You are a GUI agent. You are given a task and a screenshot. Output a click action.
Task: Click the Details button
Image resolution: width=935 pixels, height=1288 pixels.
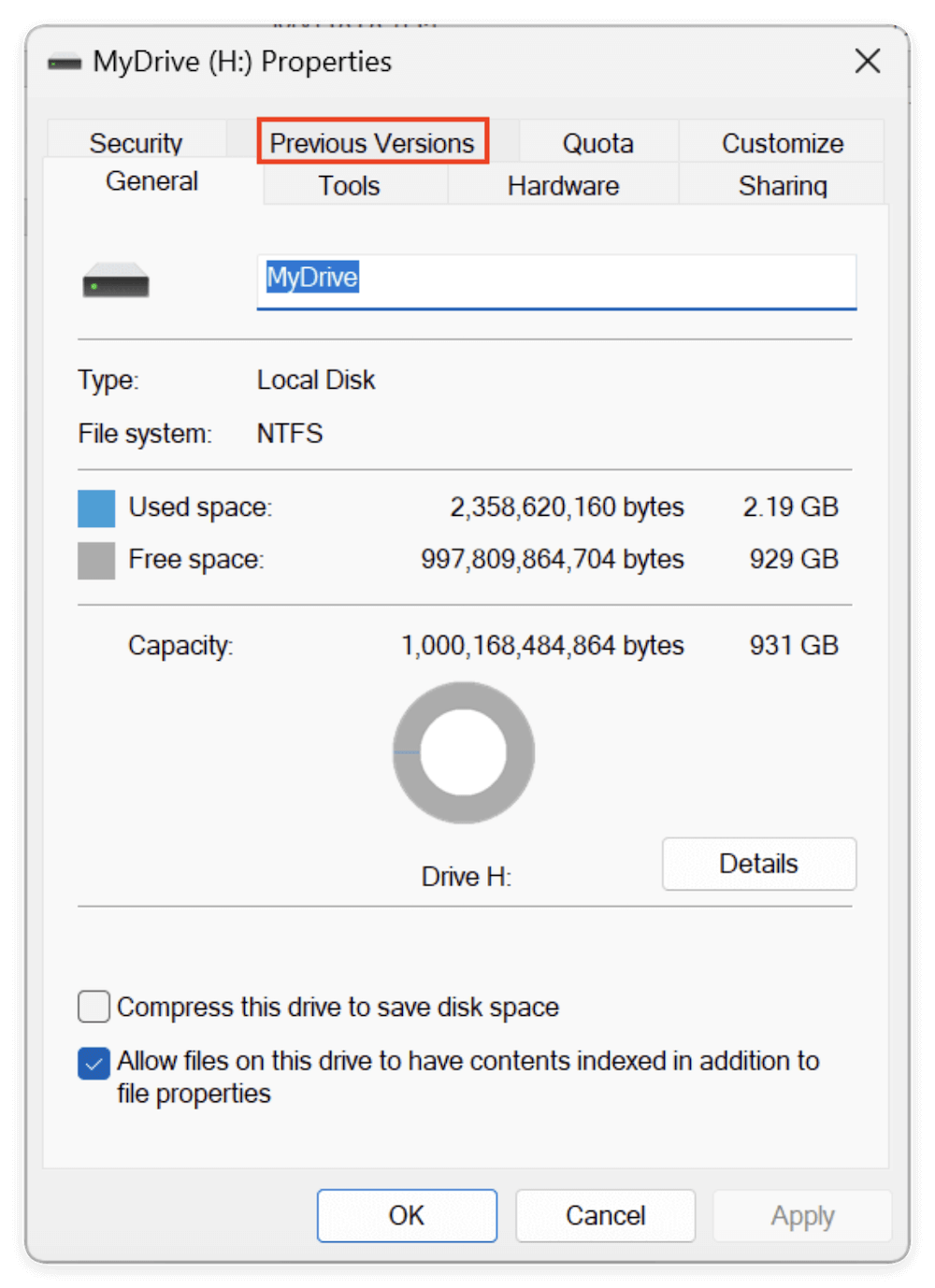pos(758,864)
